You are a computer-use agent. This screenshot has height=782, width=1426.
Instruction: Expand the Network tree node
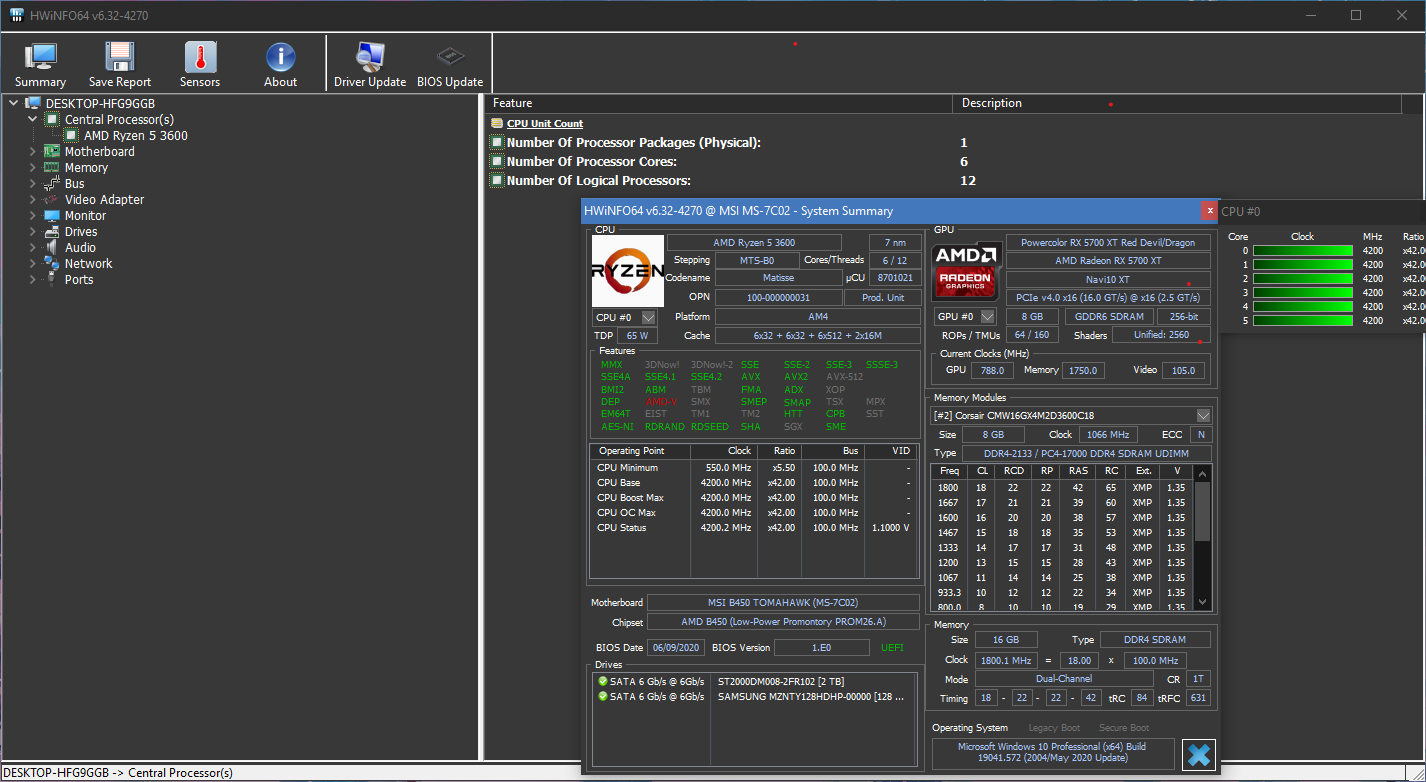(32, 263)
